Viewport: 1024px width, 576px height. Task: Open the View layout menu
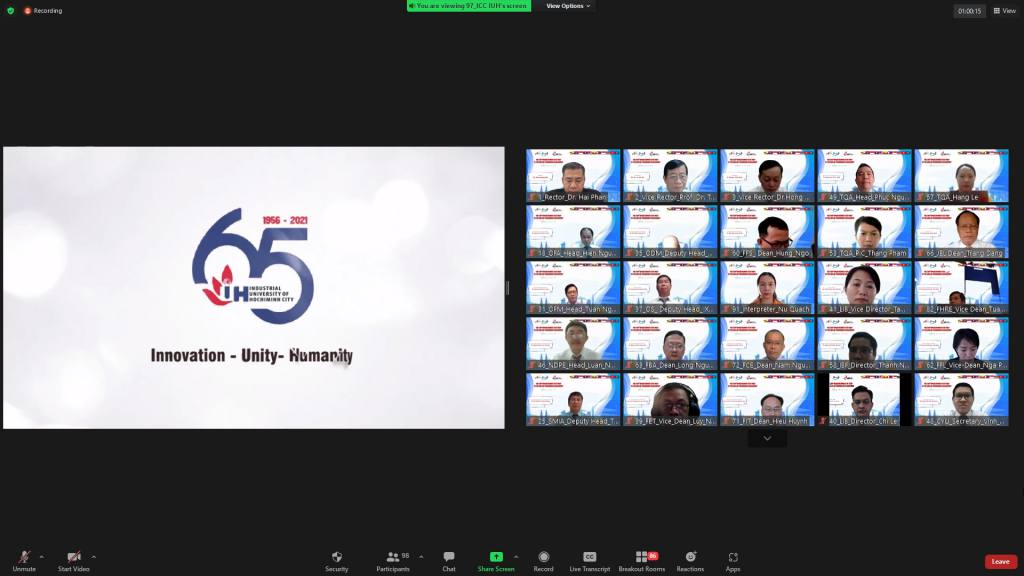tap(1004, 10)
